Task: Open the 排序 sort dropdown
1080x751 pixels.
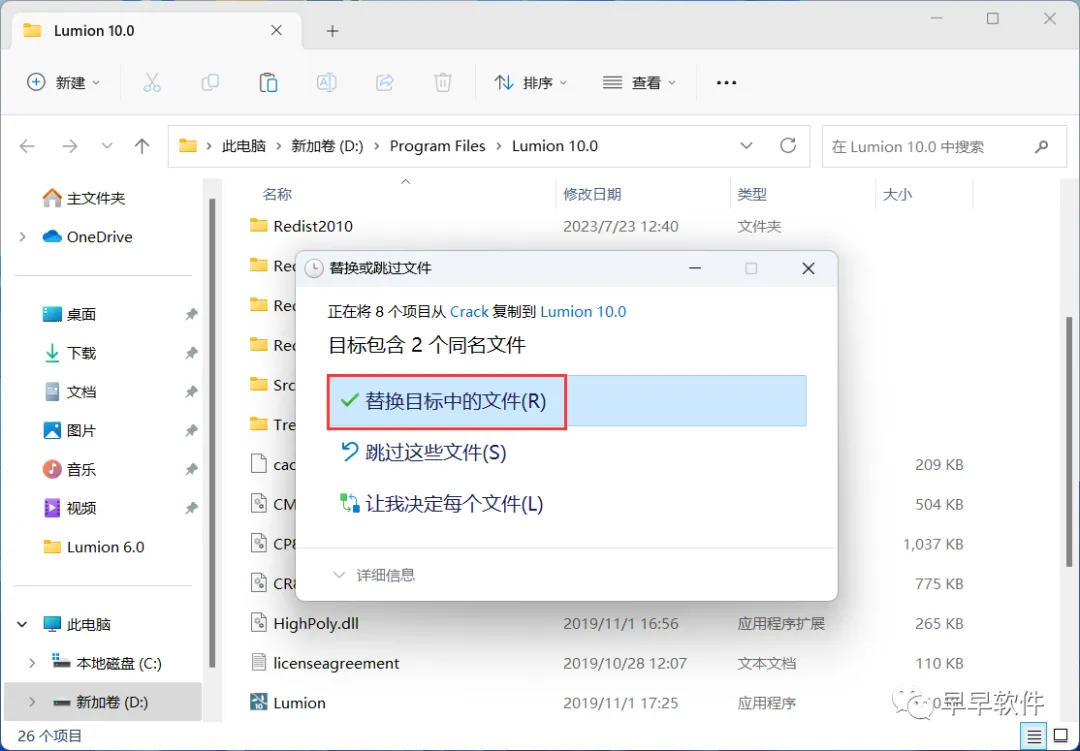Action: [x=530, y=83]
